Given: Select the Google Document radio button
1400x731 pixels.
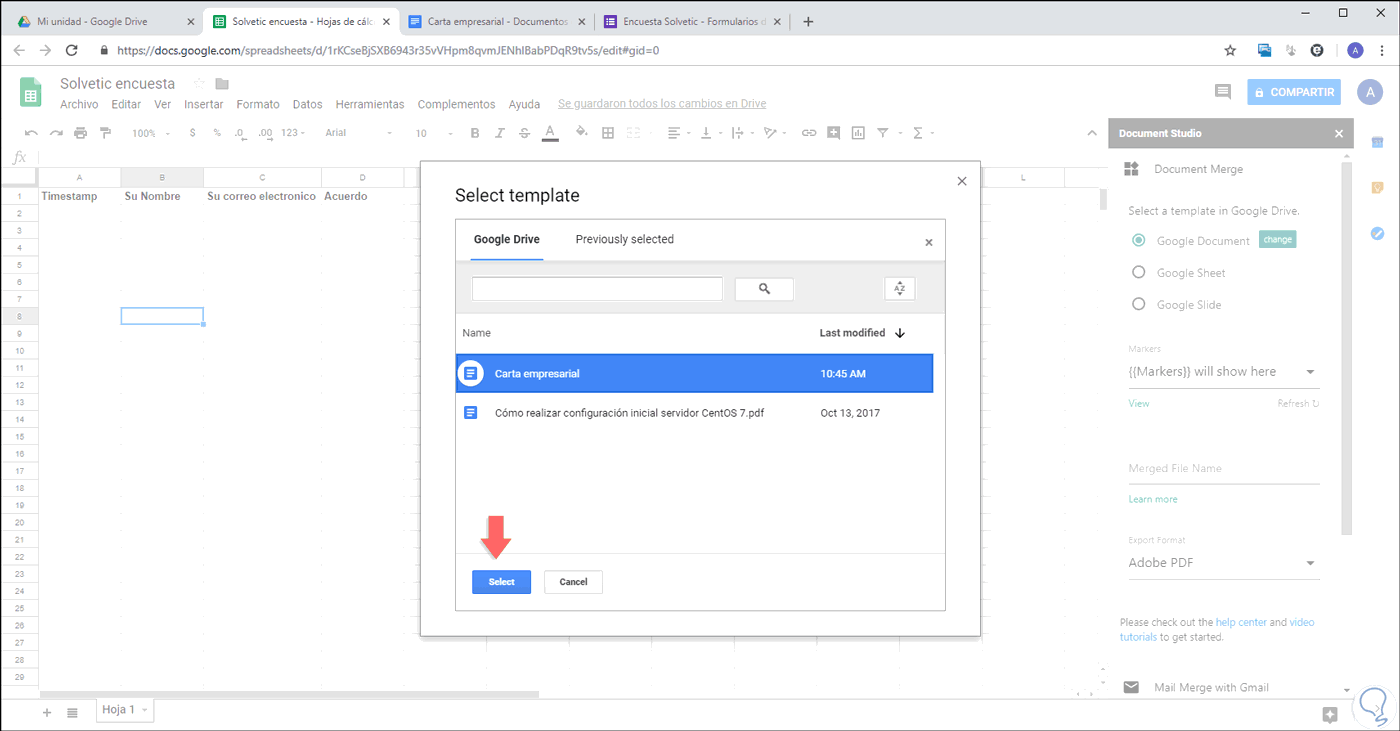Looking at the screenshot, I should 1138,240.
